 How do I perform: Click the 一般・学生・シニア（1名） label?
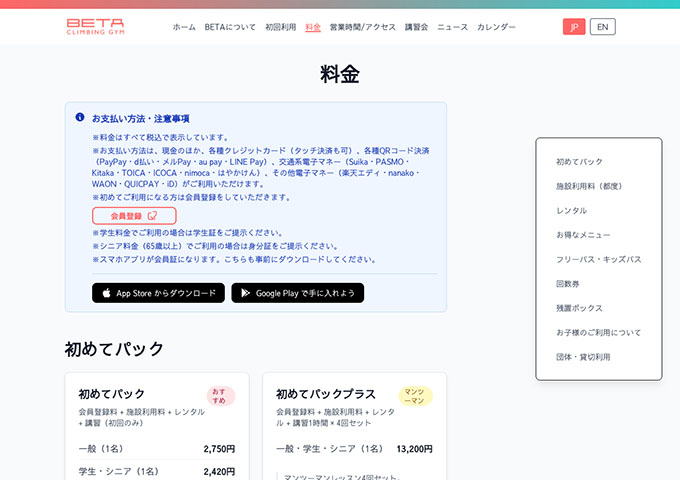click(330, 449)
